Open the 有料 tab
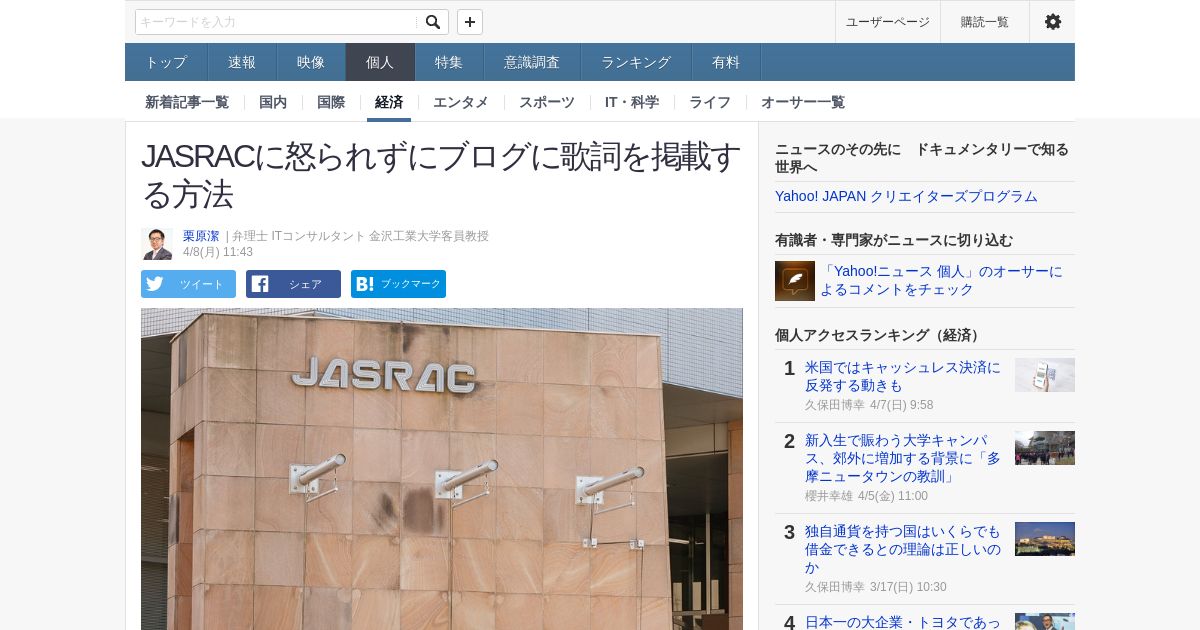 (726, 62)
